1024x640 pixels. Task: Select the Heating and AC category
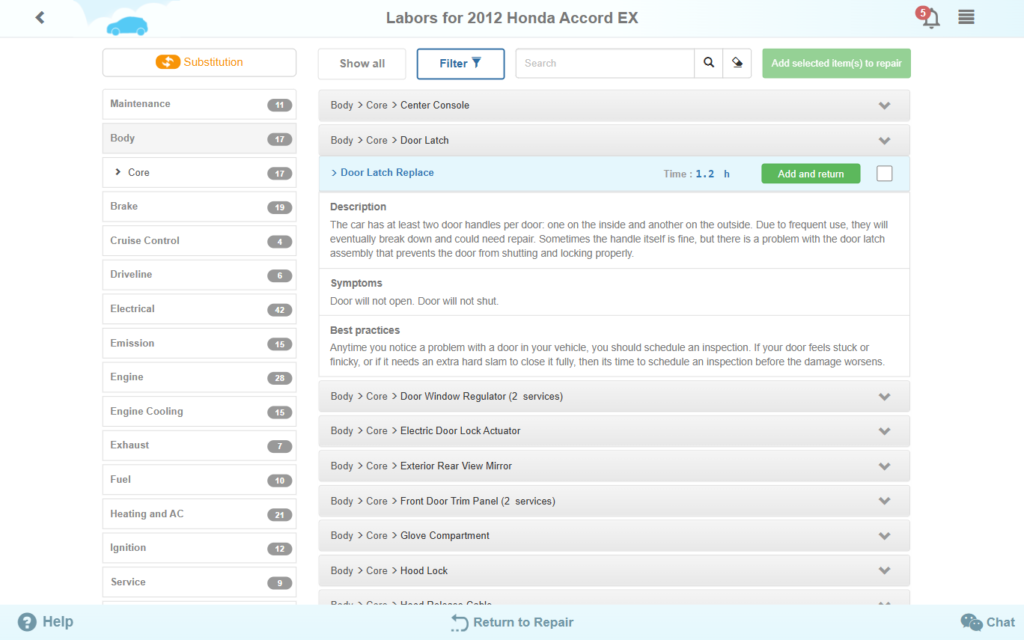(199, 514)
